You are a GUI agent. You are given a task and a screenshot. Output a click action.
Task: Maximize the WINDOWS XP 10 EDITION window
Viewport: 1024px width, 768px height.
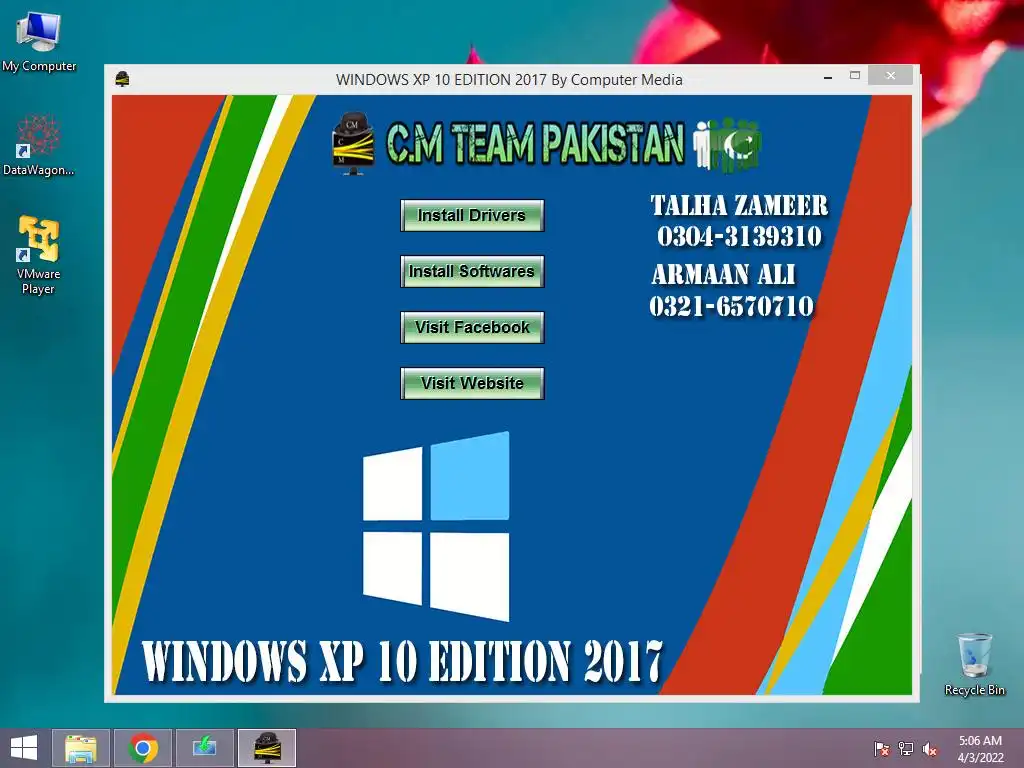[x=855, y=76]
